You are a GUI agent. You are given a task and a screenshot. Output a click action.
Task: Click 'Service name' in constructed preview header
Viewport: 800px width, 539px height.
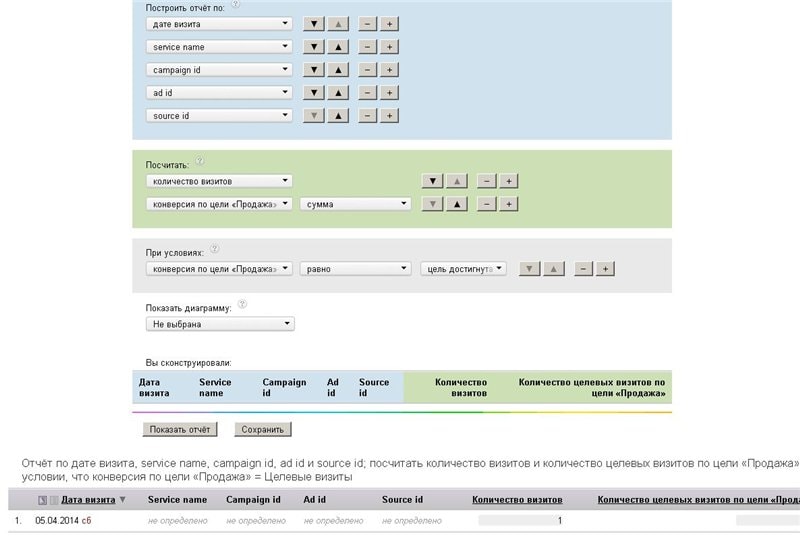pyautogui.click(x=215, y=387)
